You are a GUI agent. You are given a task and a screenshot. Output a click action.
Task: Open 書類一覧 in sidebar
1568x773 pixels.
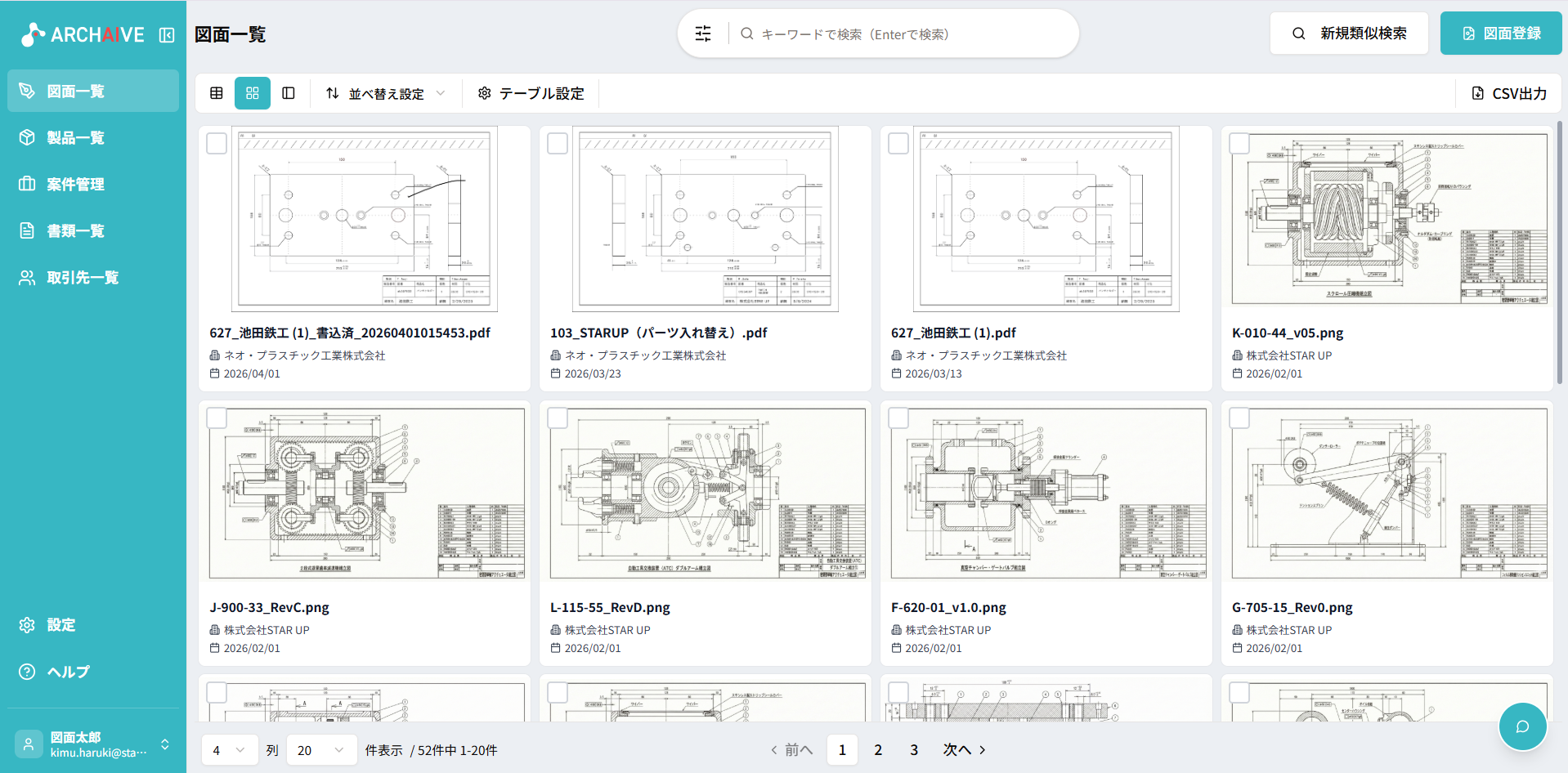[93, 230]
